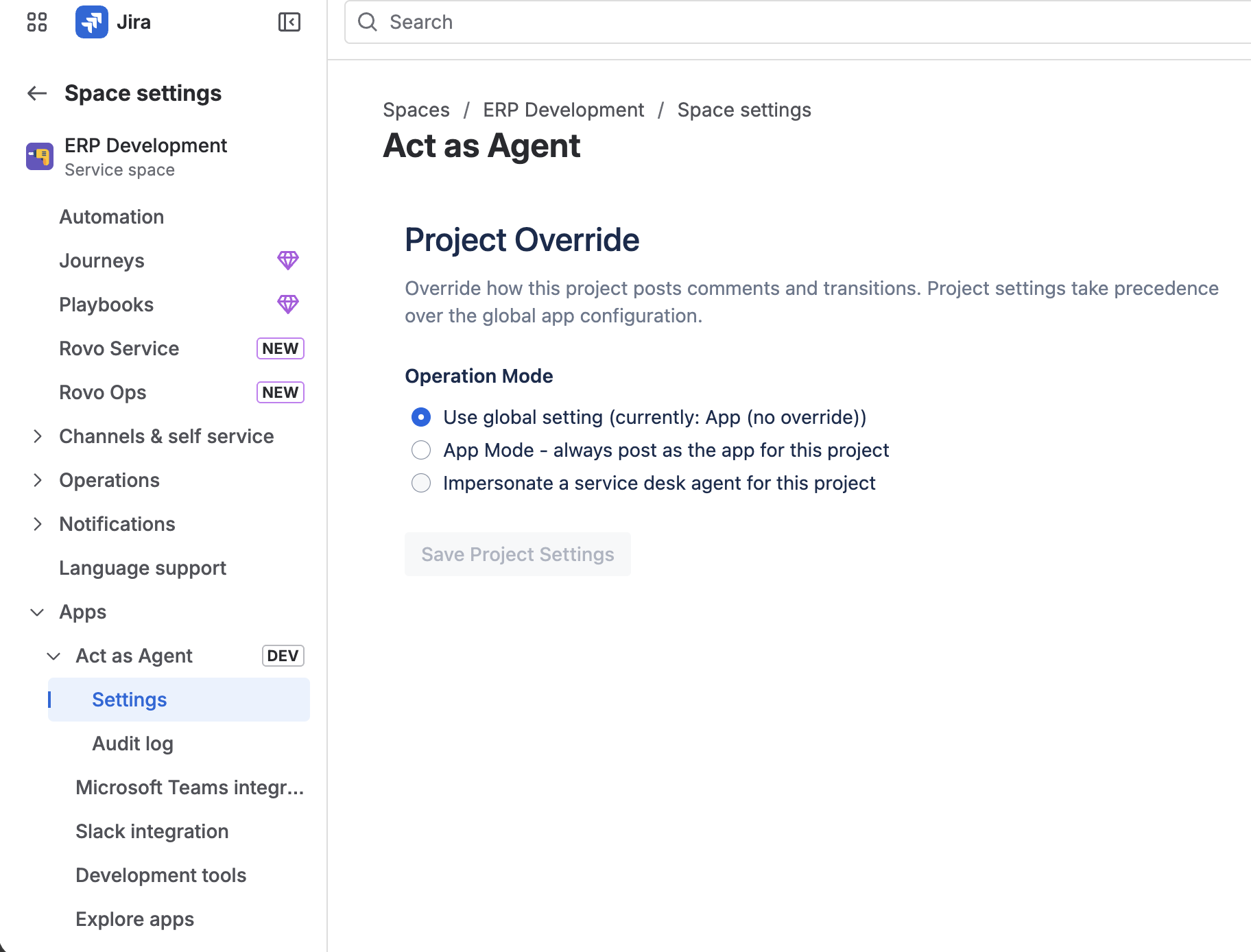Image resolution: width=1251 pixels, height=952 pixels.
Task: Click the premium diamond icon next to Playbooks
Action: coord(288,305)
